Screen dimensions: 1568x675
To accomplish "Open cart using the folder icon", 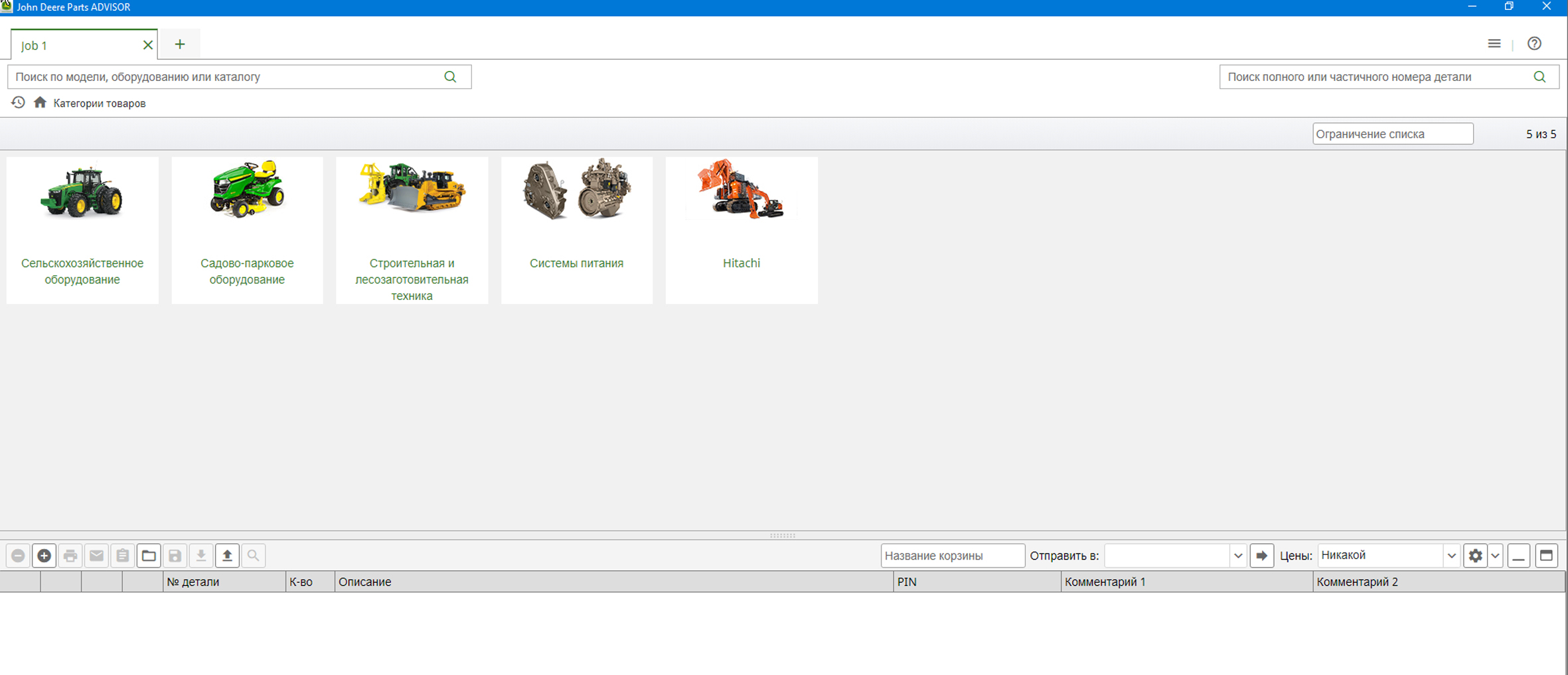I will (x=149, y=556).
